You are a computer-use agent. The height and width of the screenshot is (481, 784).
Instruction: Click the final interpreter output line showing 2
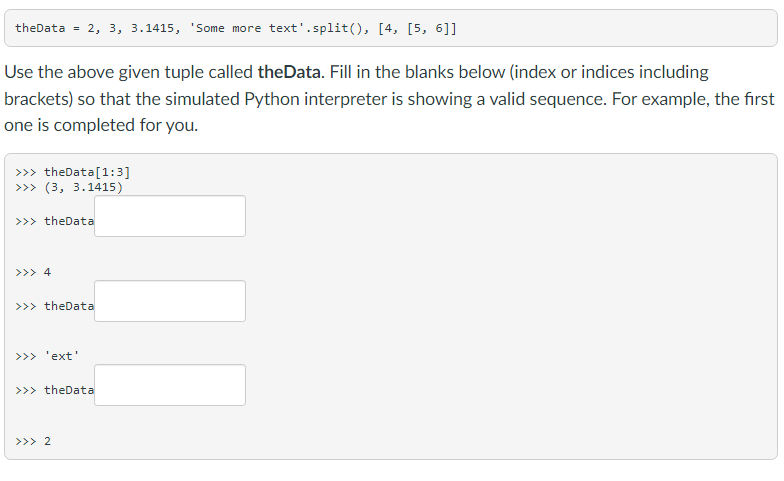(x=47, y=440)
